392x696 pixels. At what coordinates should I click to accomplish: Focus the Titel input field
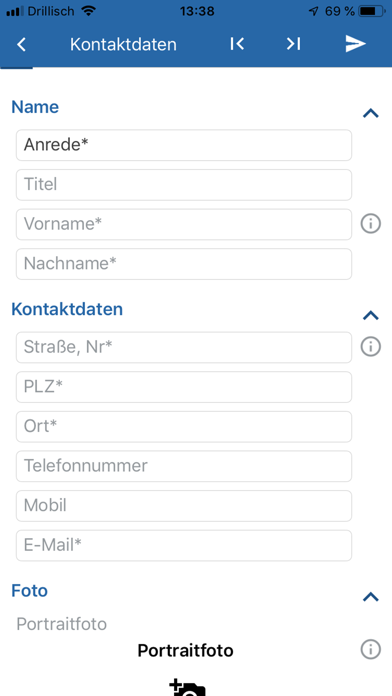(x=184, y=185)
